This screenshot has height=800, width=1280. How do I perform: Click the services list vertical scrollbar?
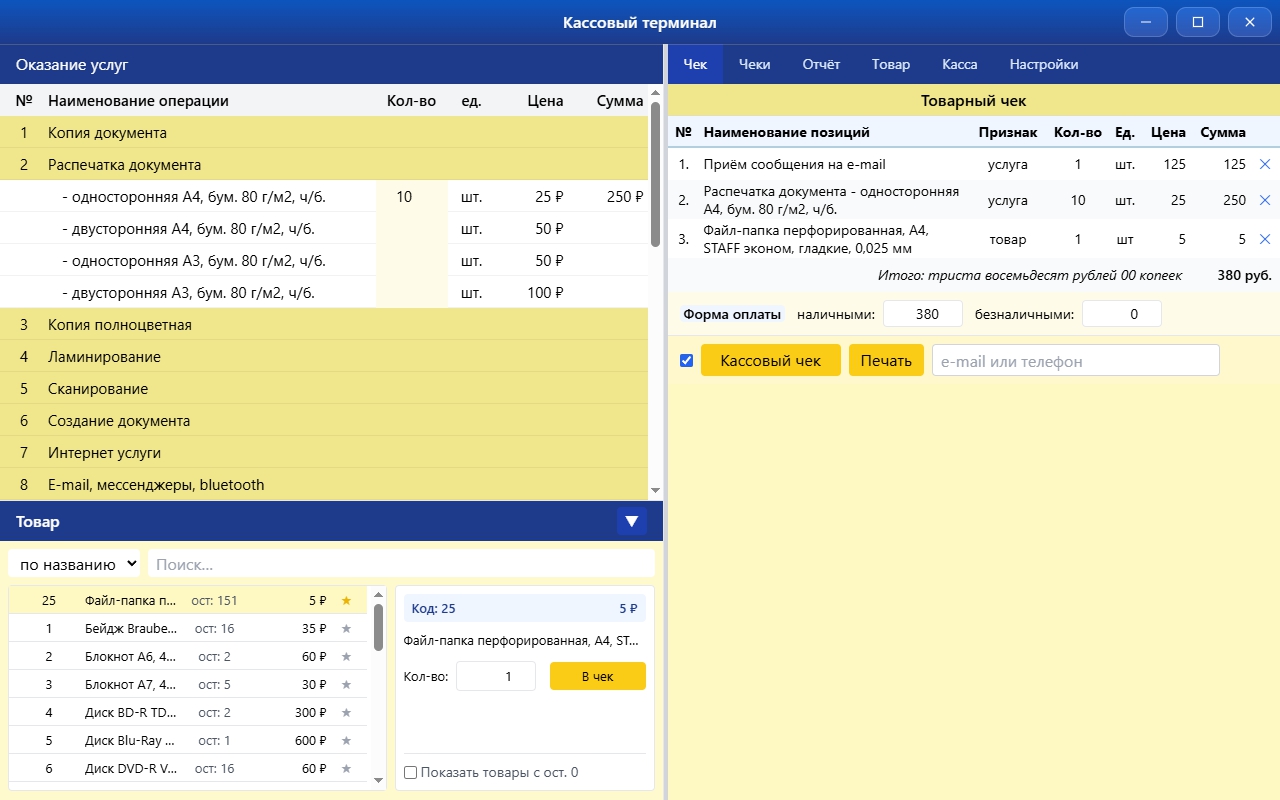655,175
